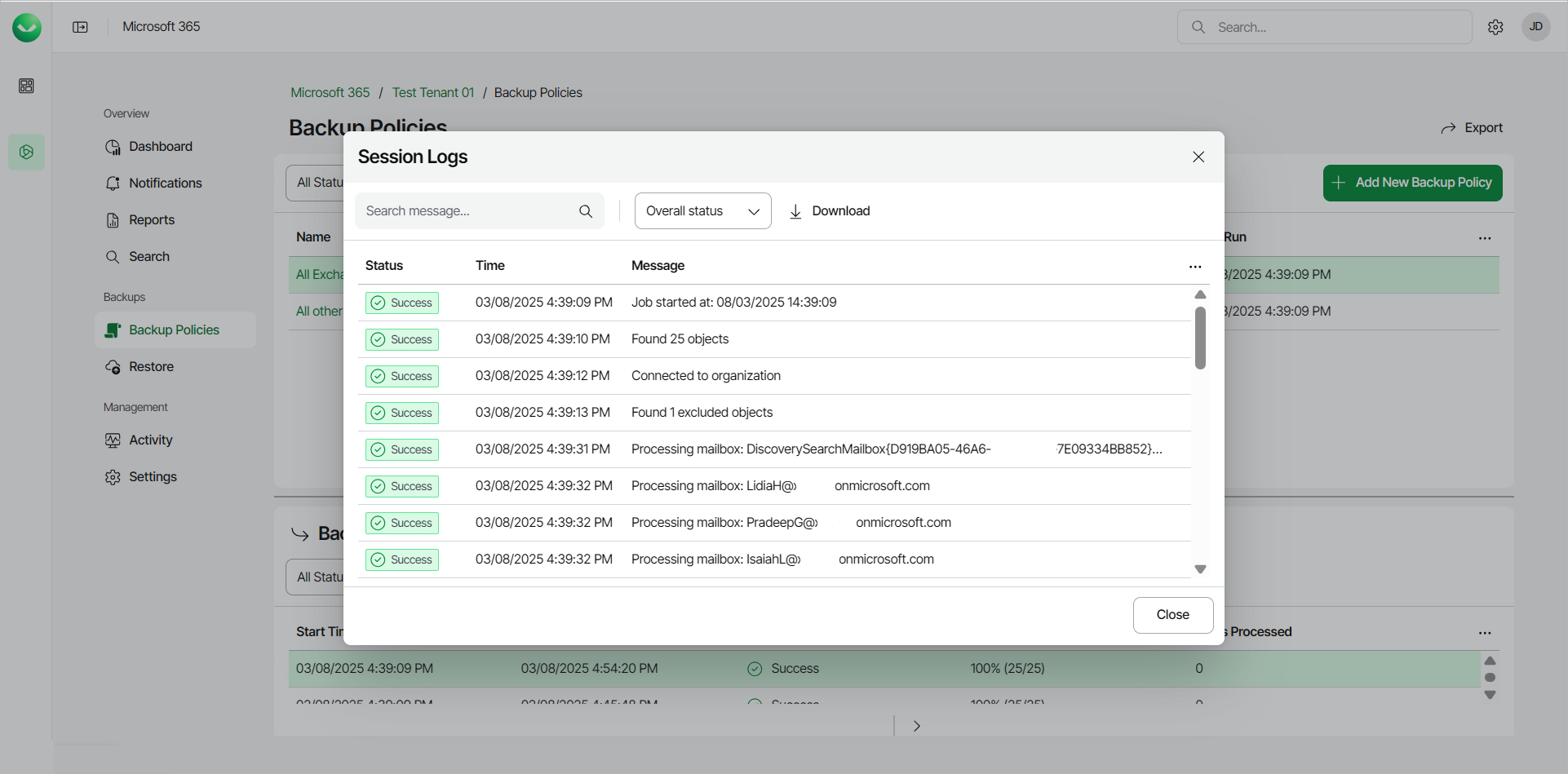
Task: Click the search magnifier icon in Session Logs
Action: [586, 211]
